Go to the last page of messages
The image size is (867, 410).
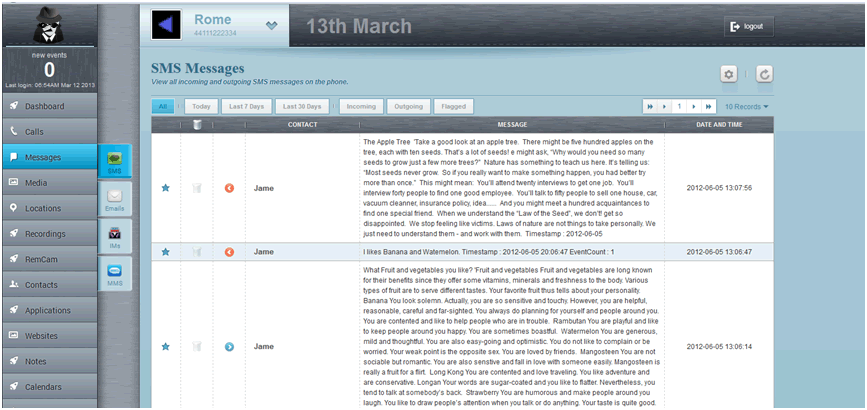[x=709, y=106]
